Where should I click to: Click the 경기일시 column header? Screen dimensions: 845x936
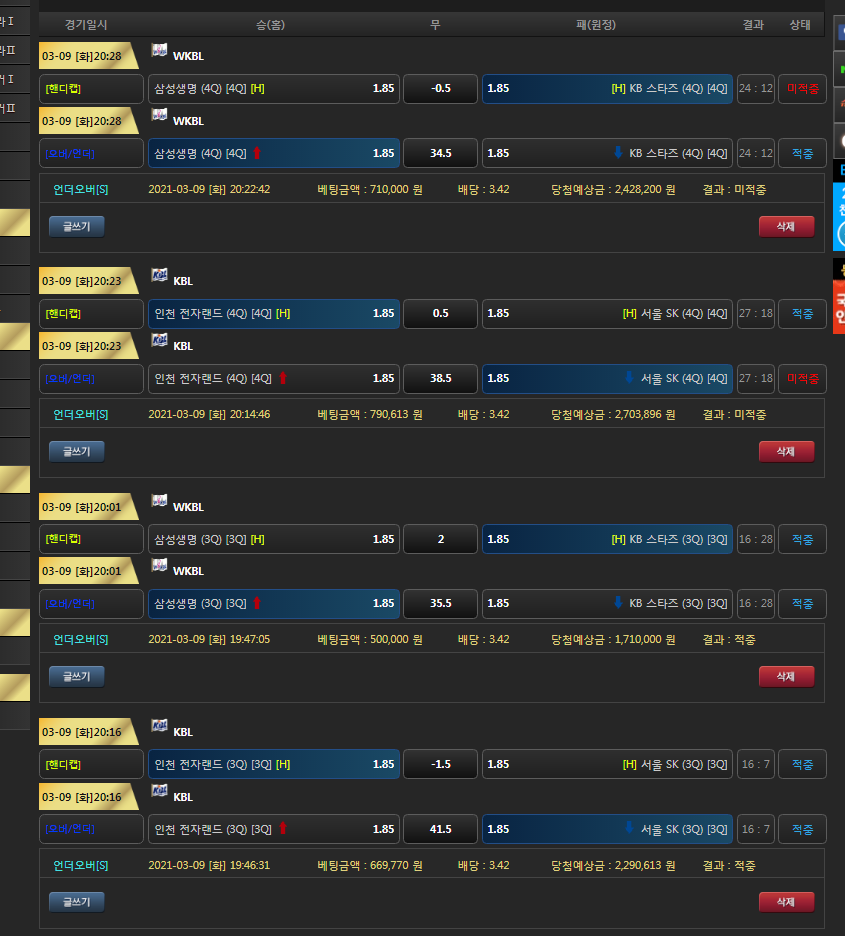[x=86, y=24]
